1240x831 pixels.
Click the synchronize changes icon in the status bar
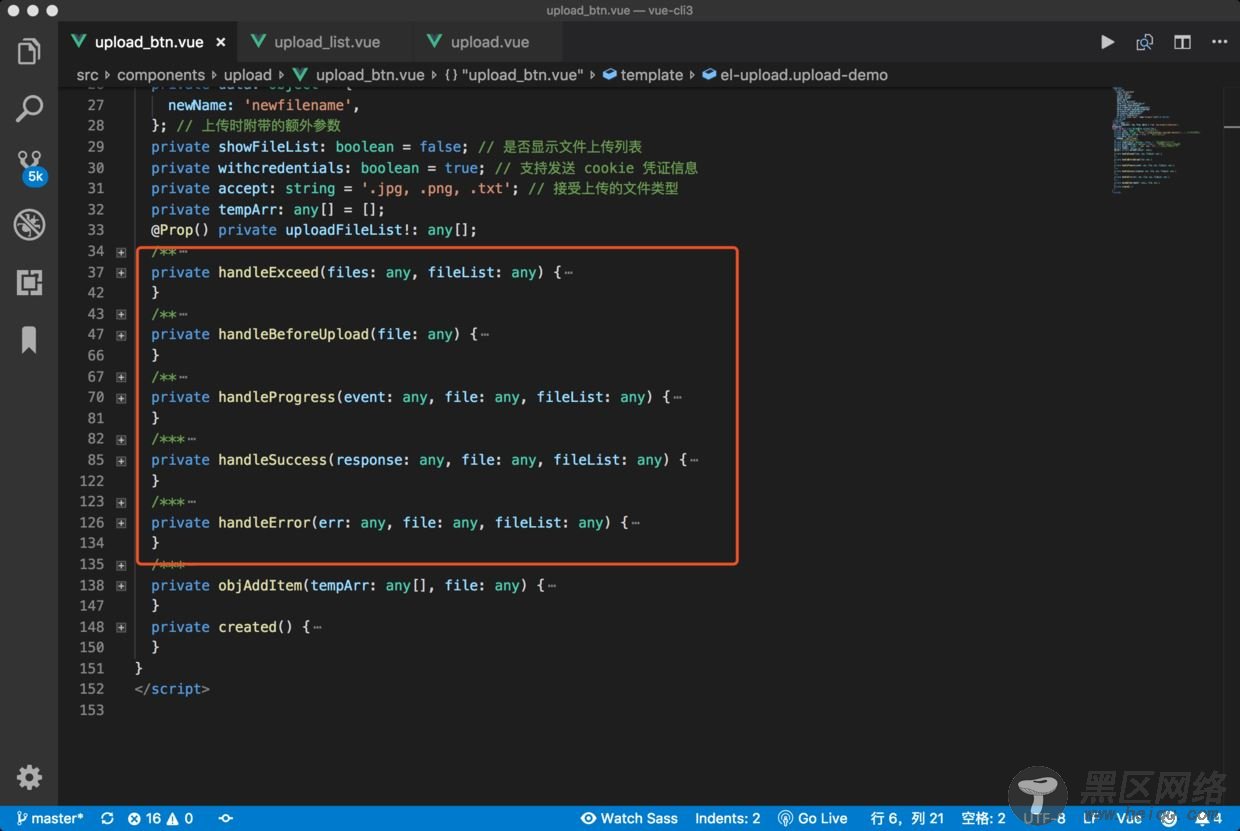[x=107, y=818]
